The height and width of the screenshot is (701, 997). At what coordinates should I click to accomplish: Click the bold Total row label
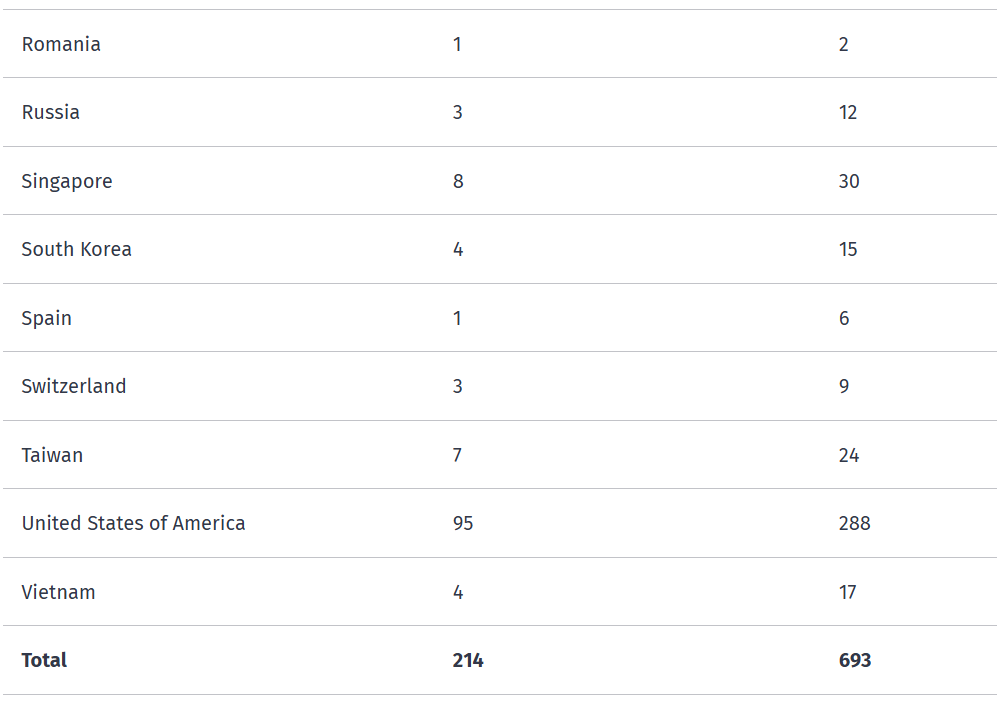tap(44, 660)
